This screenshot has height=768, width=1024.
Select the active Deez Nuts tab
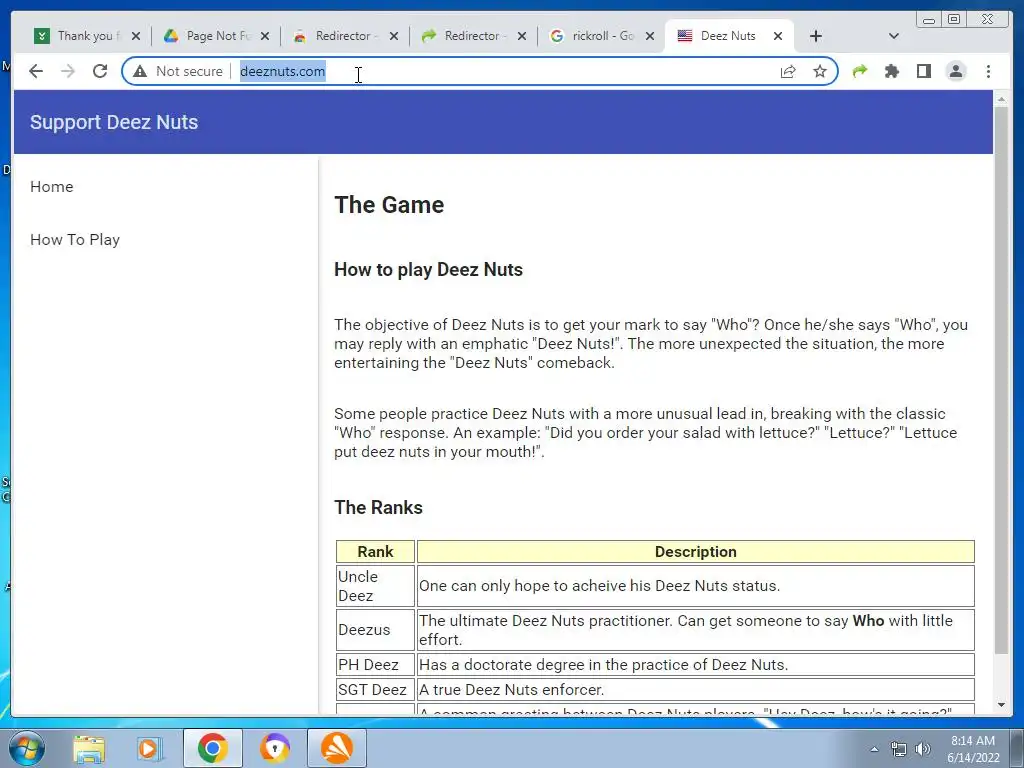coord(727,36)
